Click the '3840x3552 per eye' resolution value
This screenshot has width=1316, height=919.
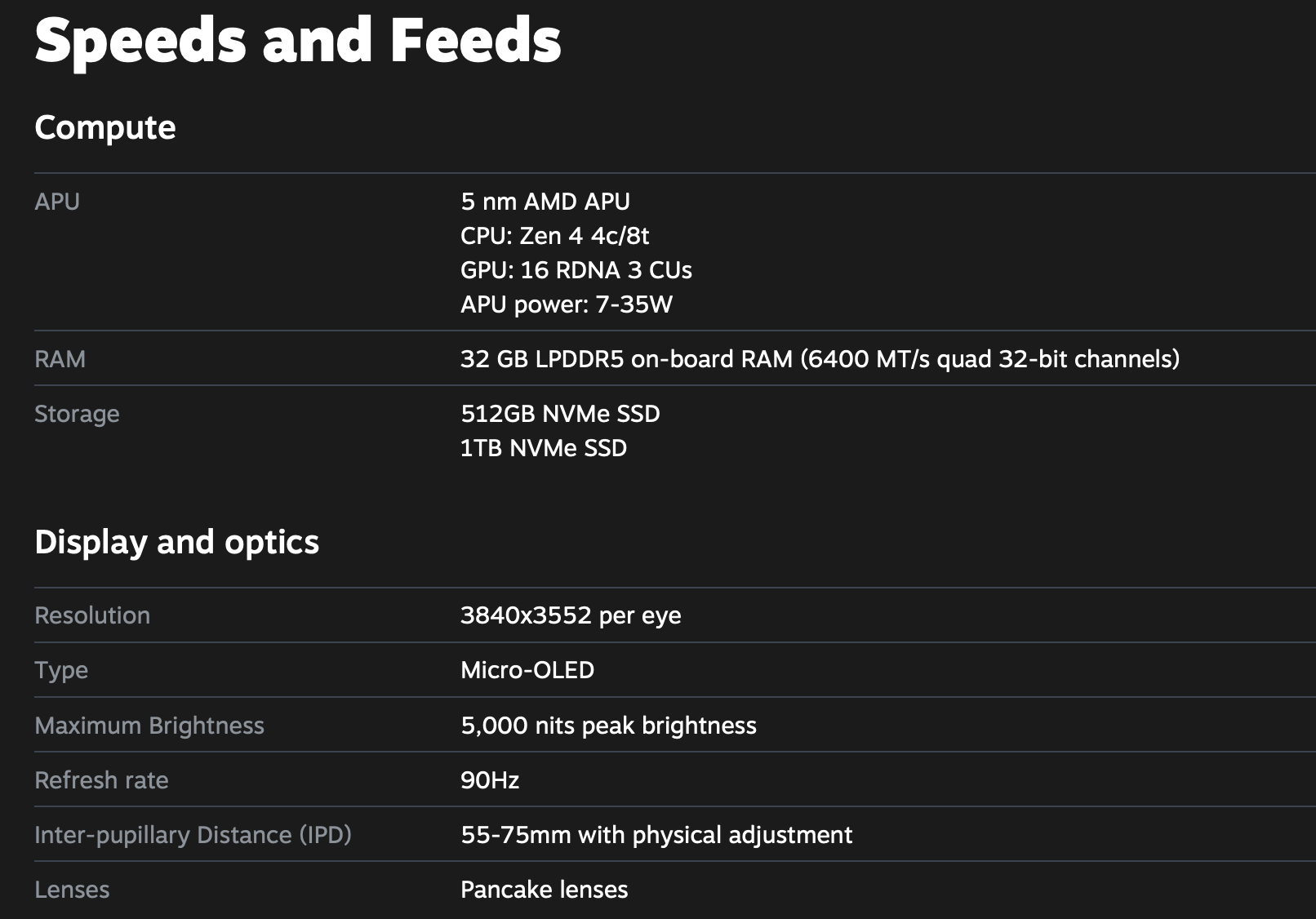tap(570, 615)
